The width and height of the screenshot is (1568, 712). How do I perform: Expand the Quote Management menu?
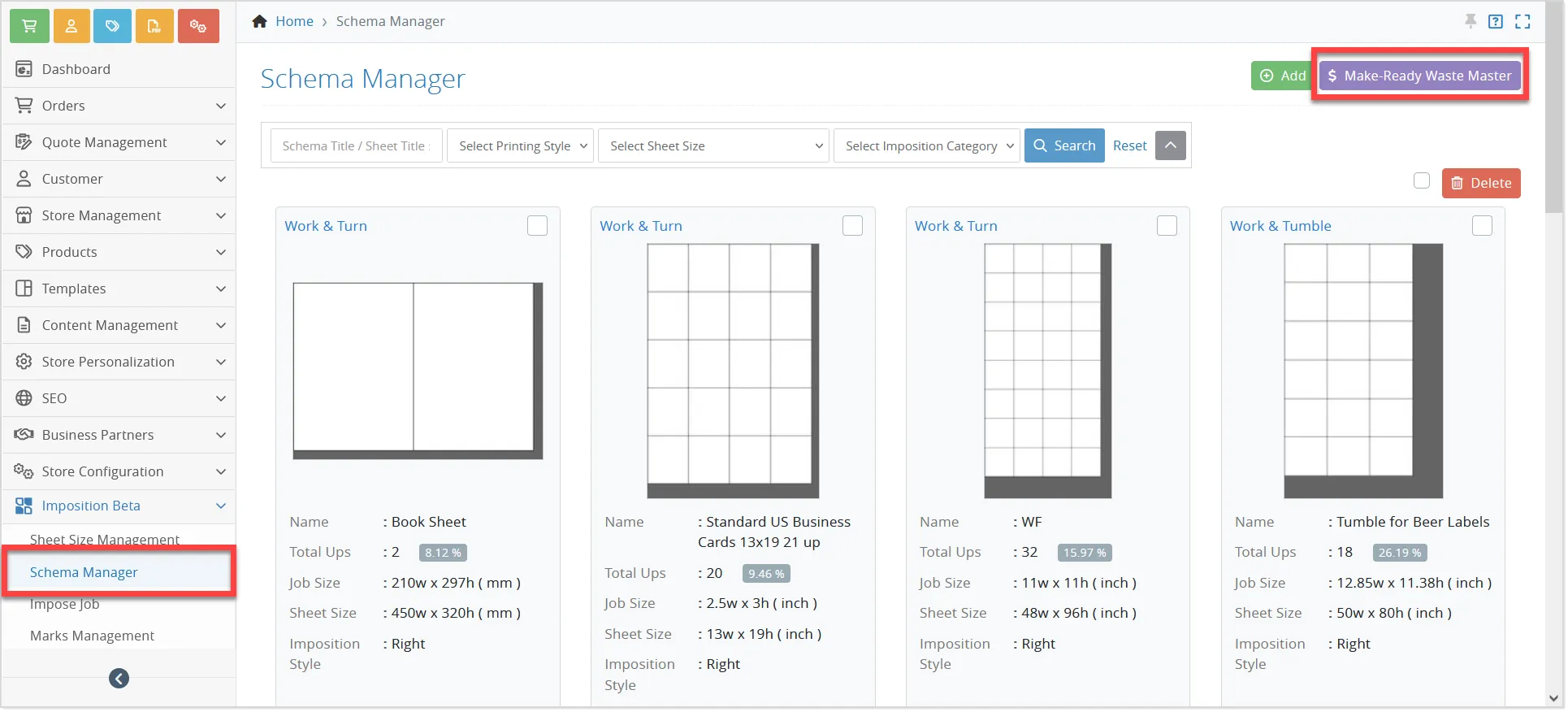tap(119, 142)
